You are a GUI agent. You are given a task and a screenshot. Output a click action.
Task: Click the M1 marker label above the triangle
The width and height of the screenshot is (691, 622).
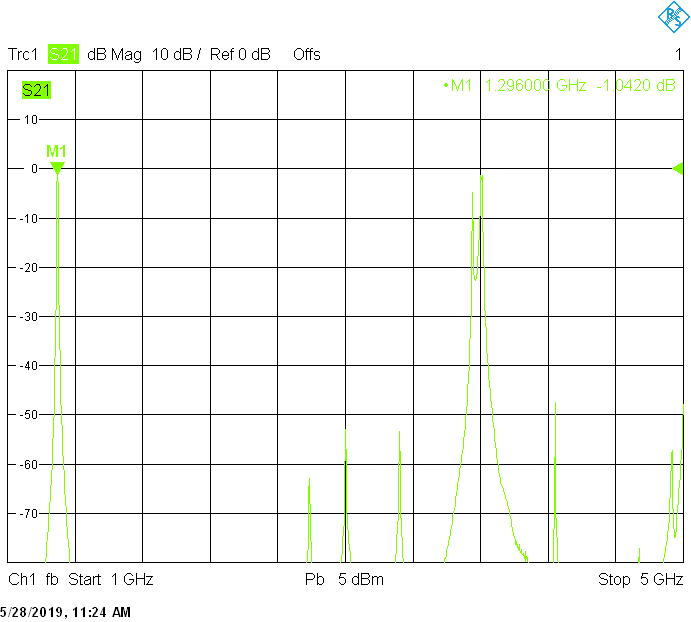click(x=56, y=151)
